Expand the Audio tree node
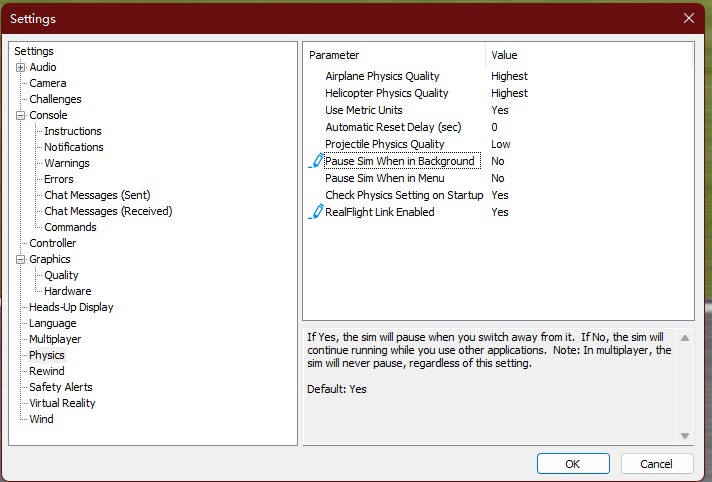The width and height of the screenshot is (712, 482). click(20, 67)
